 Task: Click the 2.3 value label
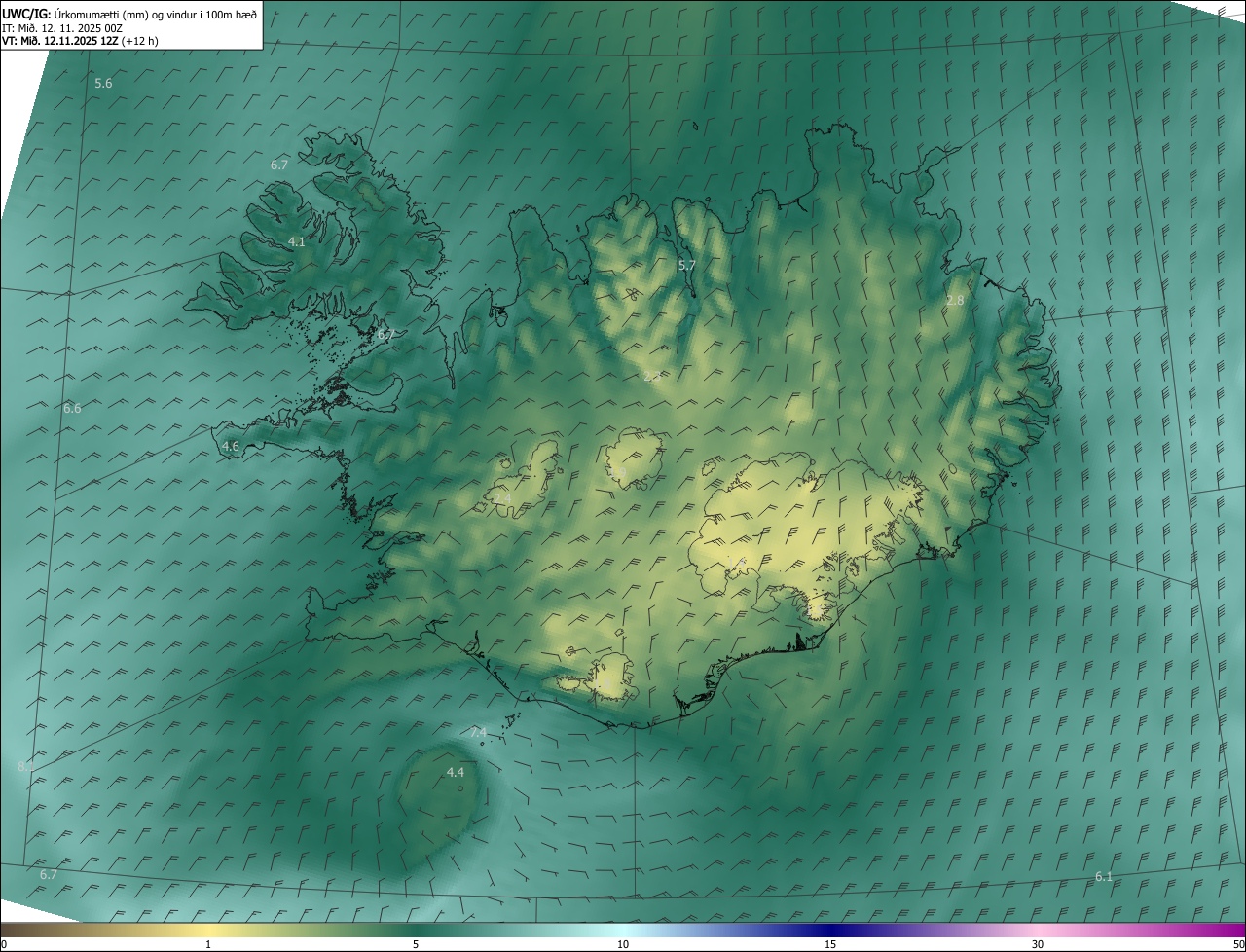coord(652,376)
